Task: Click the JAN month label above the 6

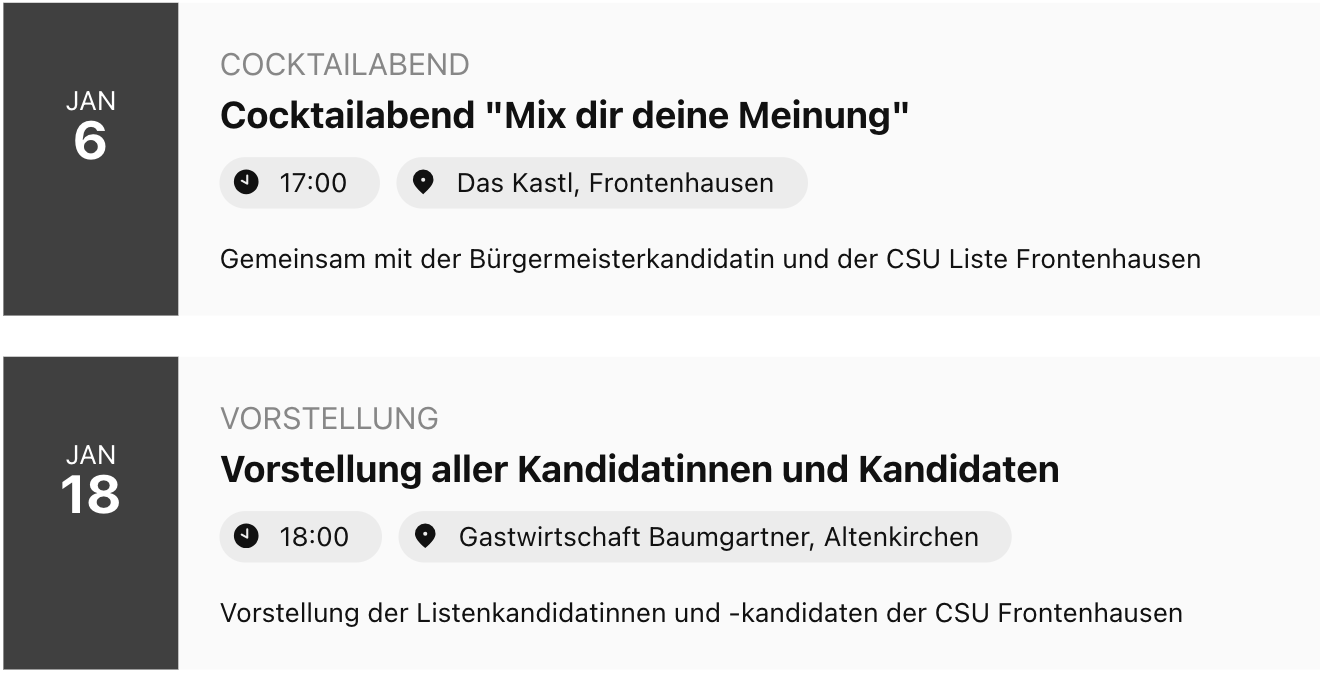Action: (90, 101)
